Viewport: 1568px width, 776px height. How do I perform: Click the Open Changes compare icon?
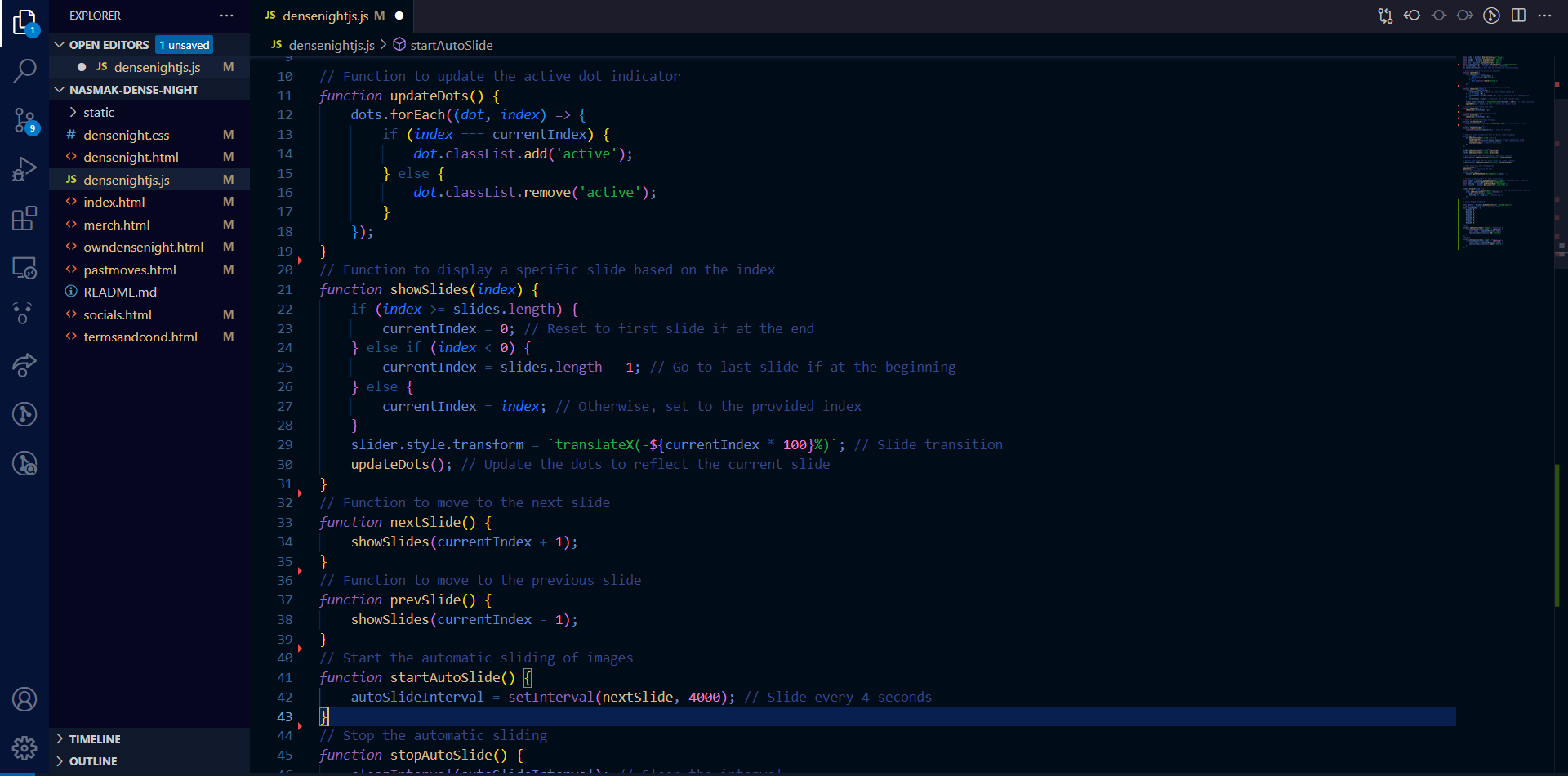tap(1385, 16)
